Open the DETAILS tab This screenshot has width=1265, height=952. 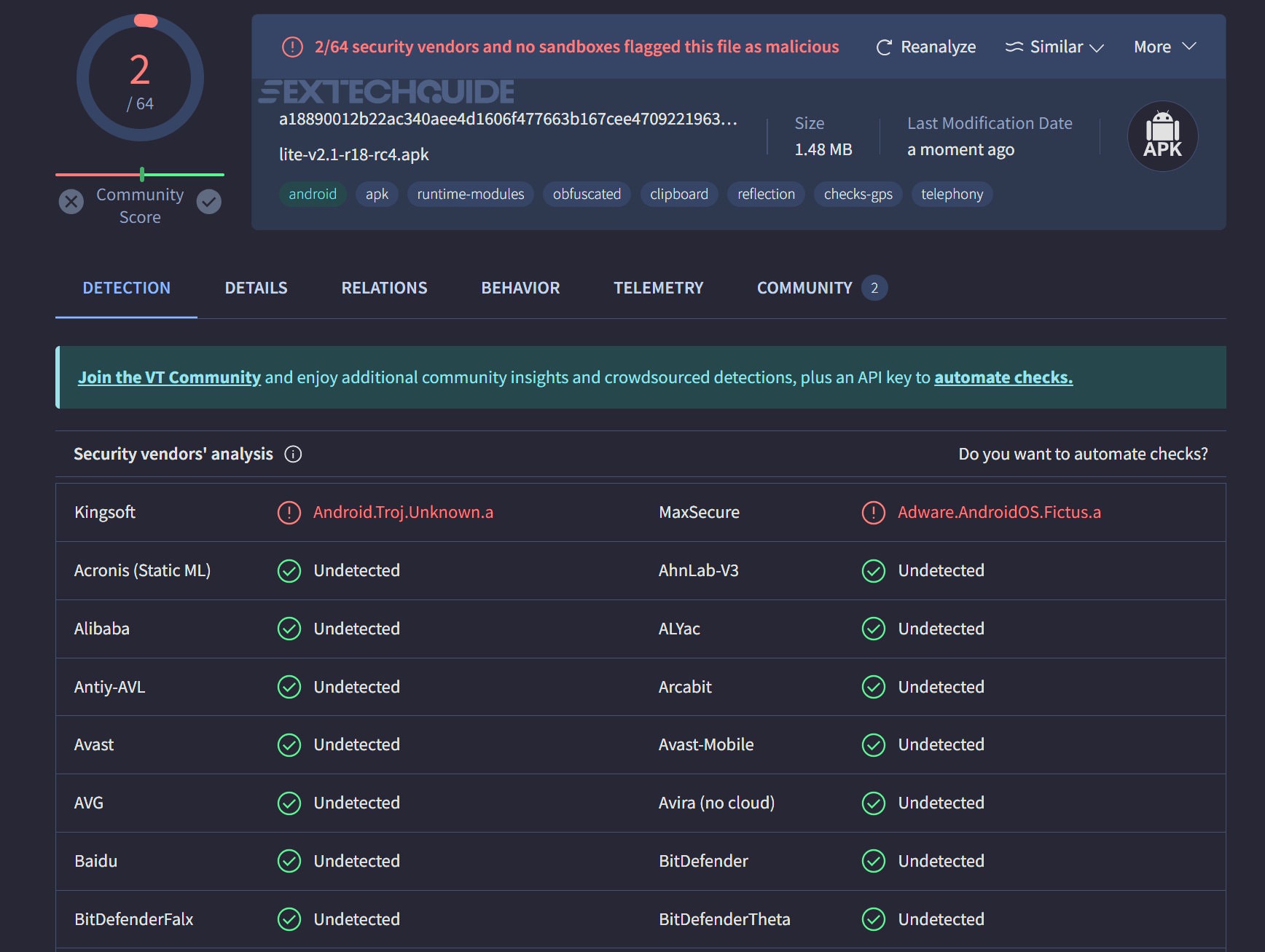pos(256,288)
